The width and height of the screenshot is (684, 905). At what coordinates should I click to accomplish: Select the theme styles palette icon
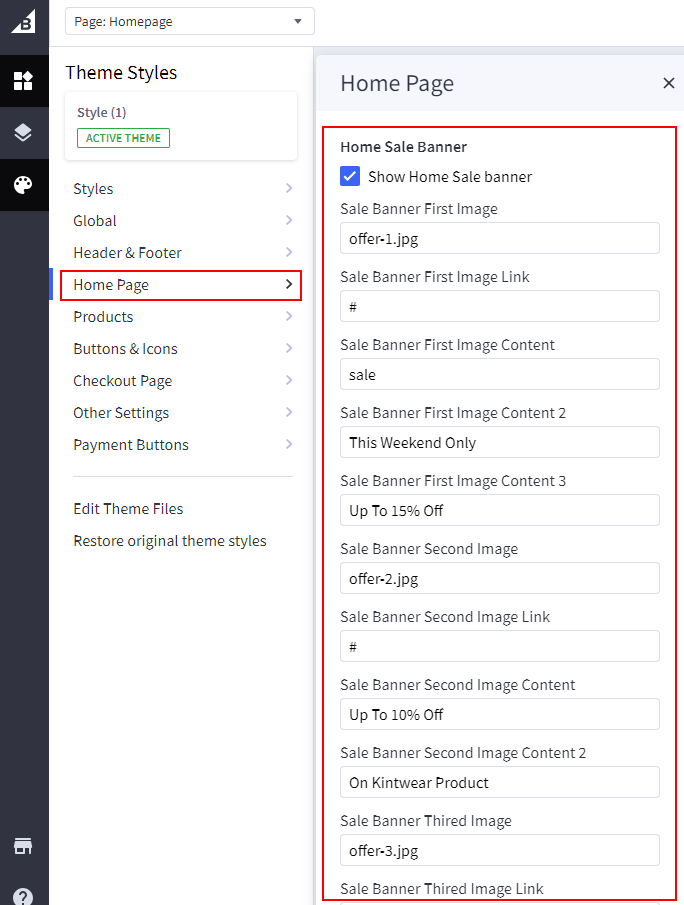(x=23, y=185)
